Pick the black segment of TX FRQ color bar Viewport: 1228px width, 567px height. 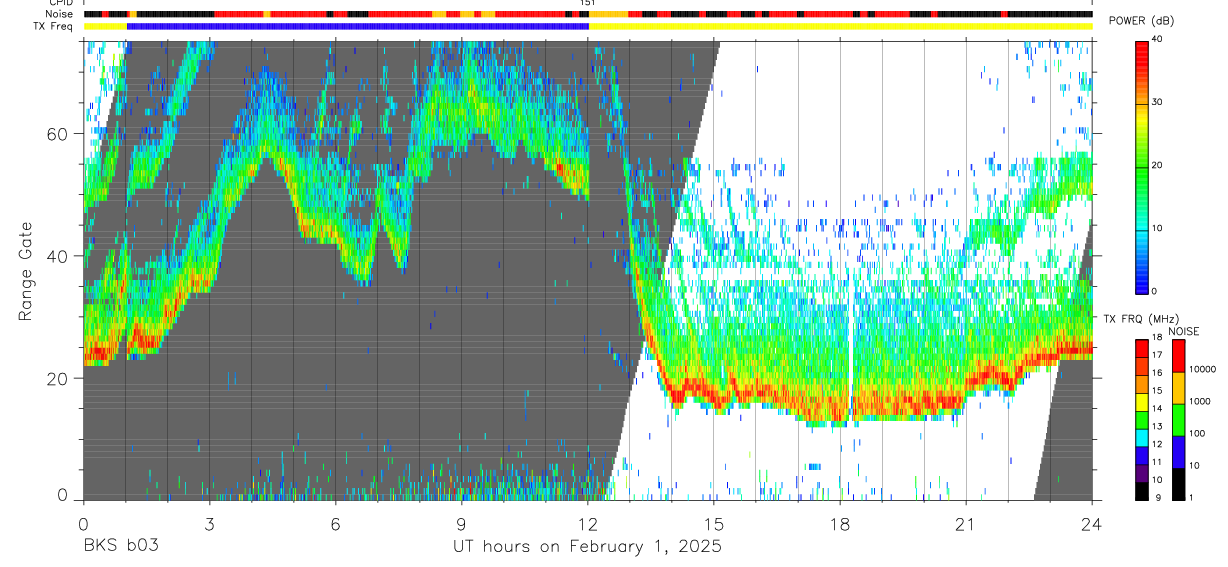(1141, 491)
